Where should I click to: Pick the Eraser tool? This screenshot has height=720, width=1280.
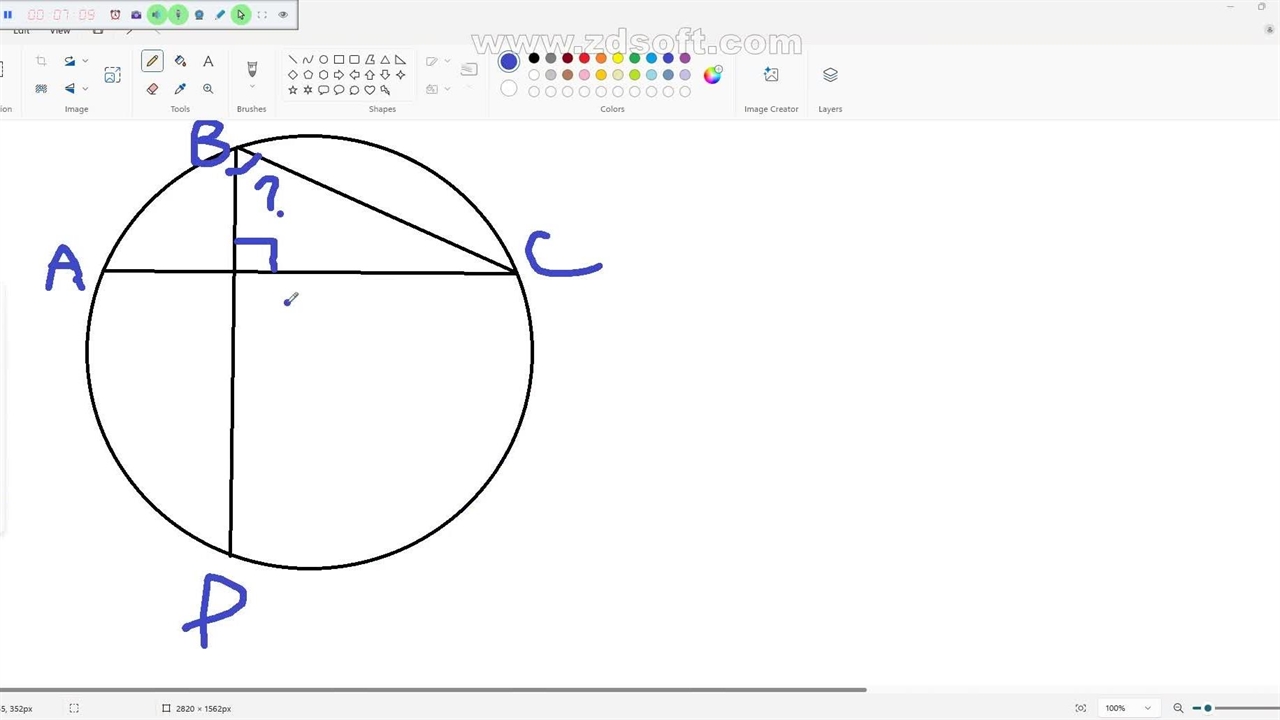(x=152, y=89)
